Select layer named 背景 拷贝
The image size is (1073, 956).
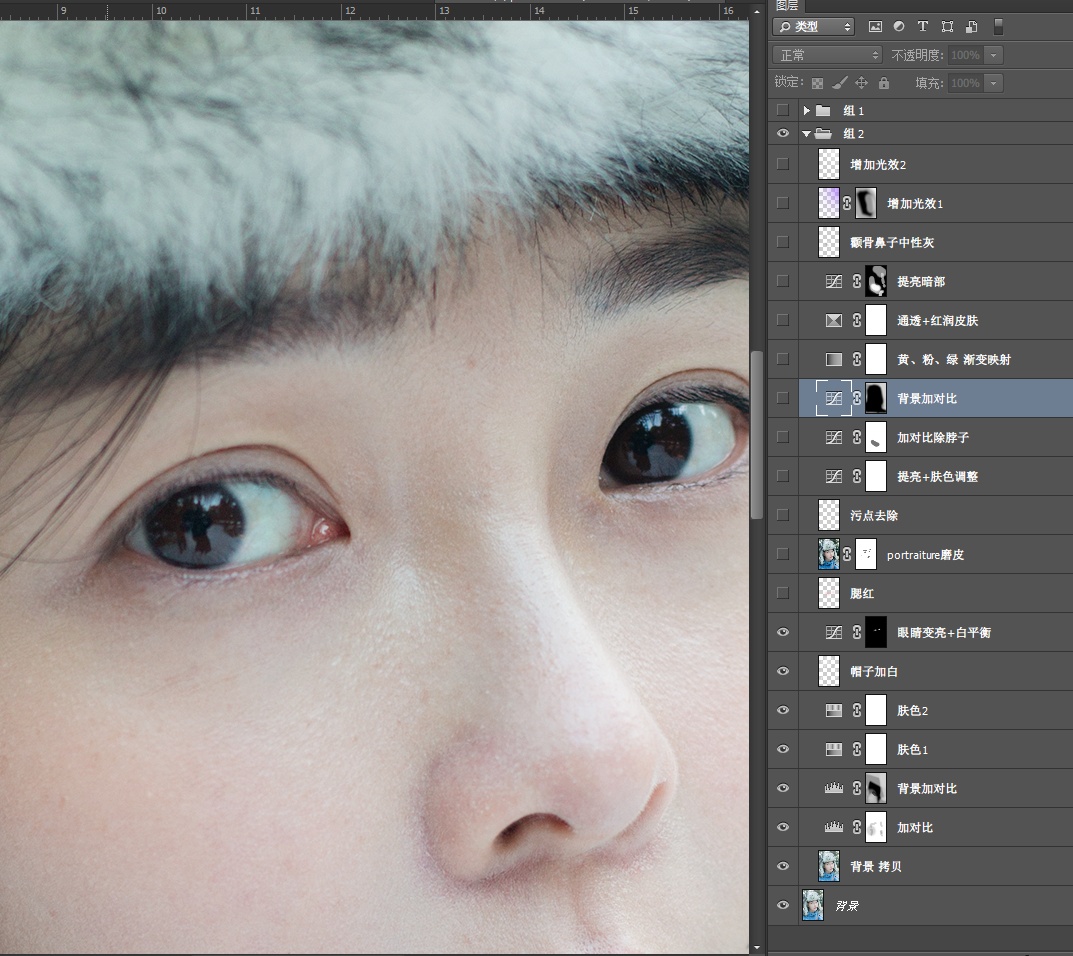[x=876, y=866]
